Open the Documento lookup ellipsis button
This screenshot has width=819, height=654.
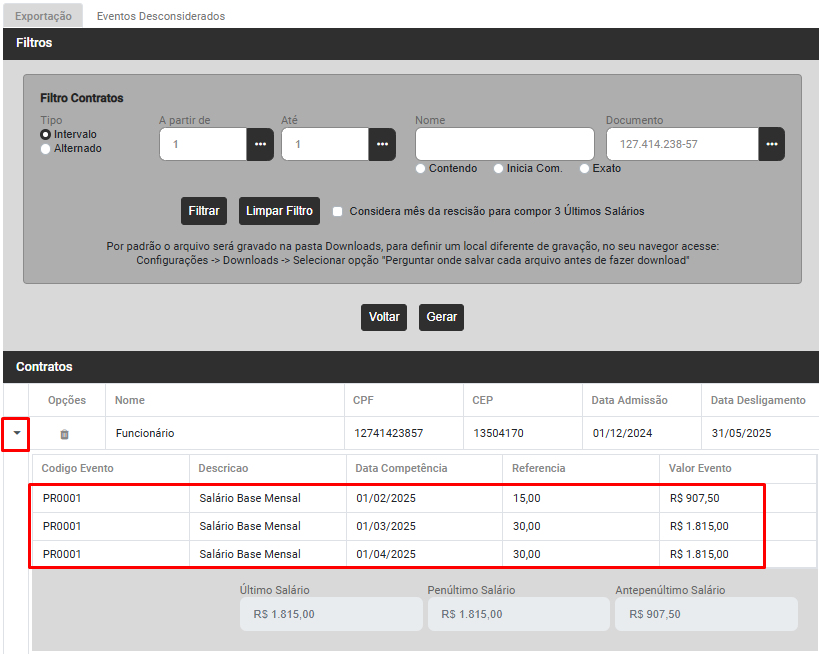(771, 144)
